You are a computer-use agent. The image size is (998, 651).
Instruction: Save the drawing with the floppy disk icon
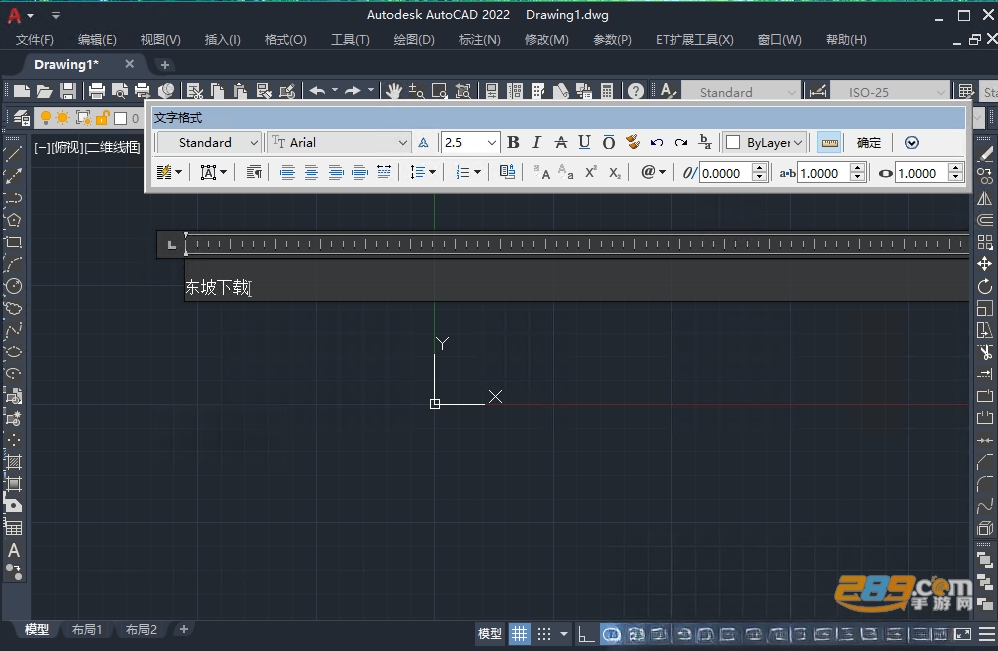(68, 91)
